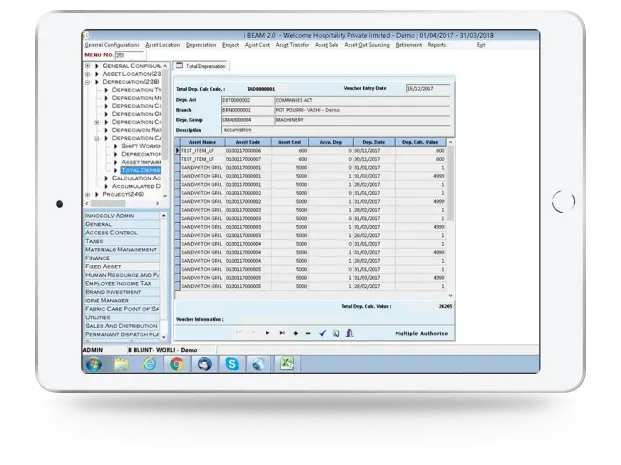Click the Asset Code column header

pos(248,142)
